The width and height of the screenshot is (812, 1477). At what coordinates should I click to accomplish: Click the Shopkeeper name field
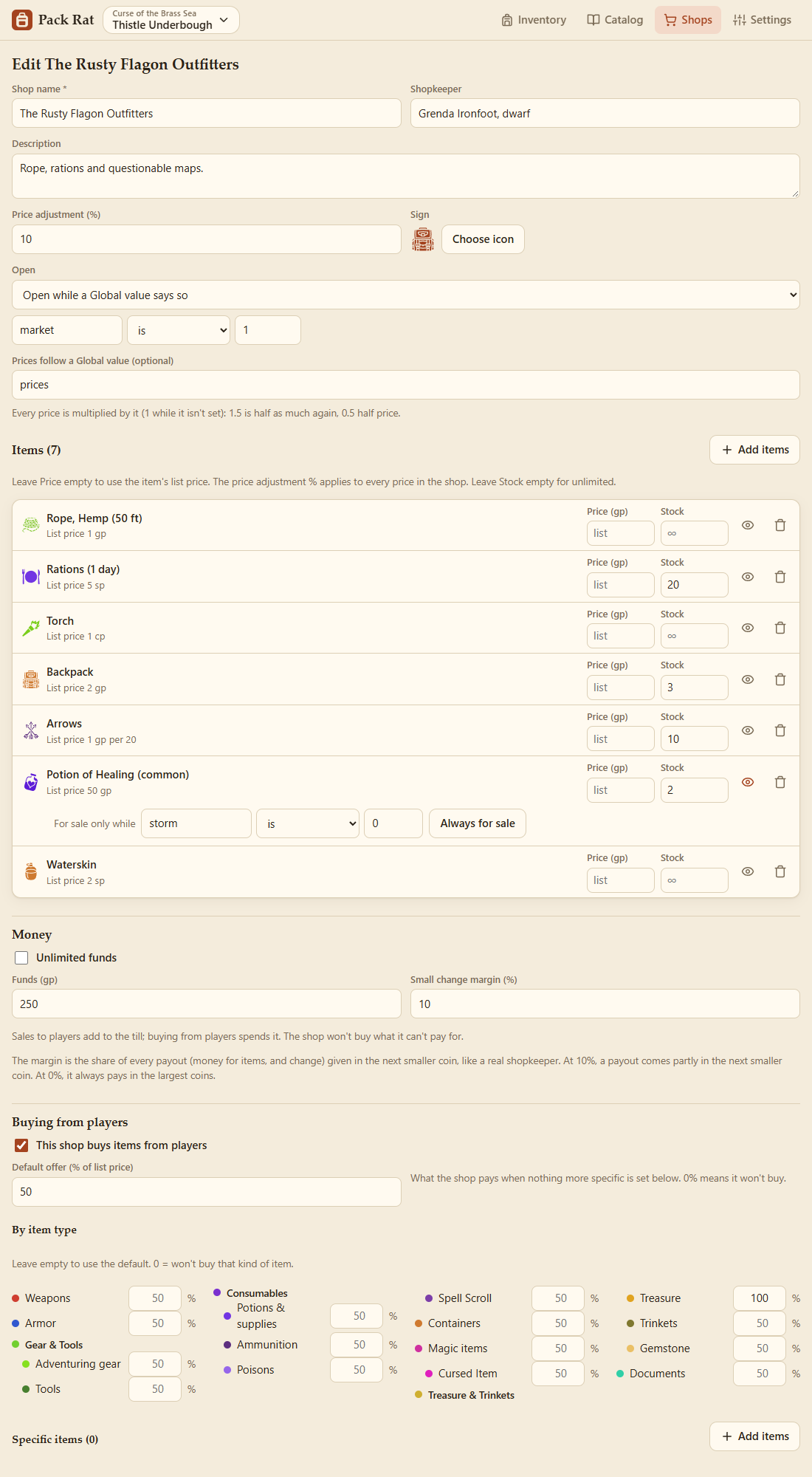click(605, 113)
